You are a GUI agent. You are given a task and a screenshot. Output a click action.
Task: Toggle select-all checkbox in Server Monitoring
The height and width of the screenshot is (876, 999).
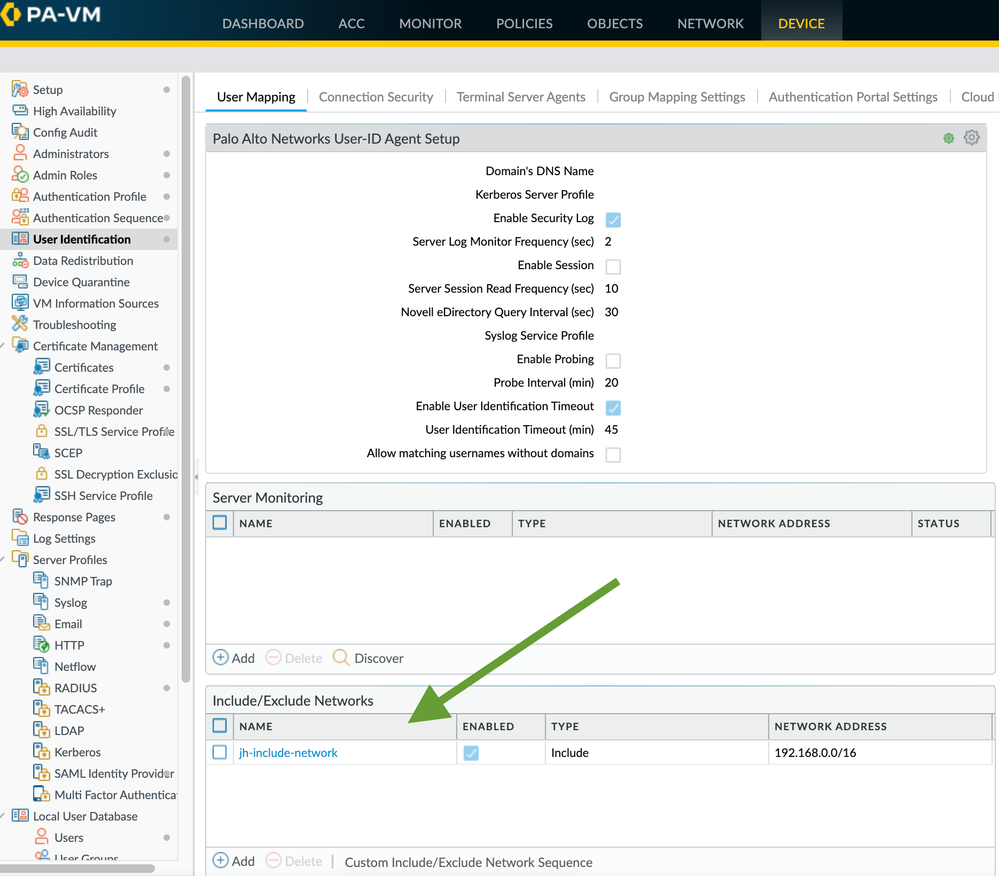coord(220,522)
